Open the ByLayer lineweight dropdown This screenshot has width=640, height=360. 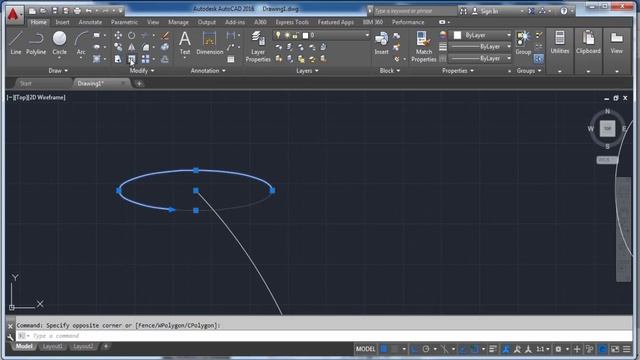pyautogui.click(x=481, y=47)
